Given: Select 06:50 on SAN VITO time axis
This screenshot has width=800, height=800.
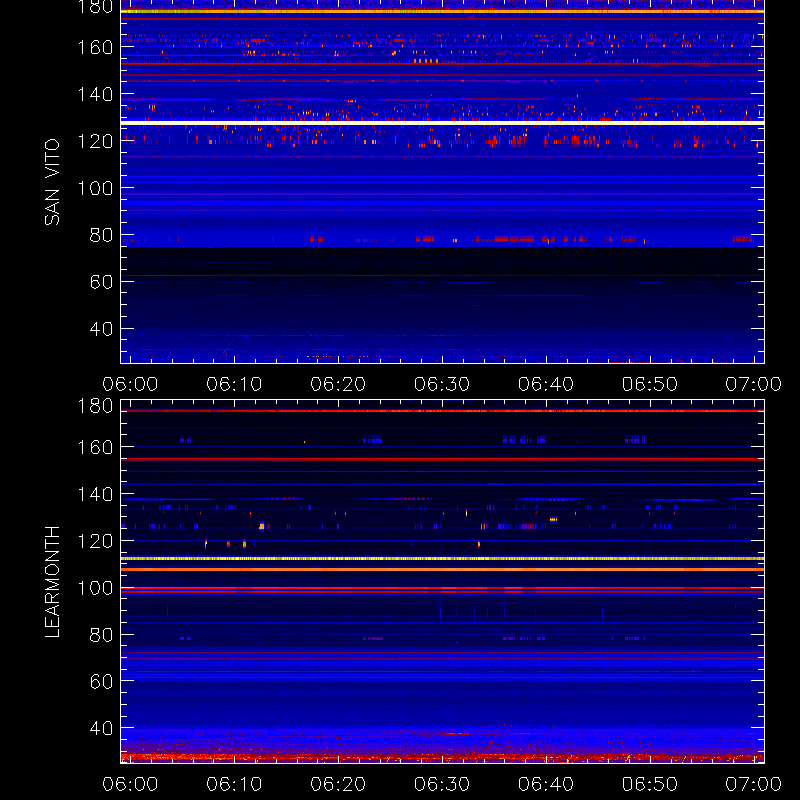Looking at the screenshot, I should pos(649,384).
